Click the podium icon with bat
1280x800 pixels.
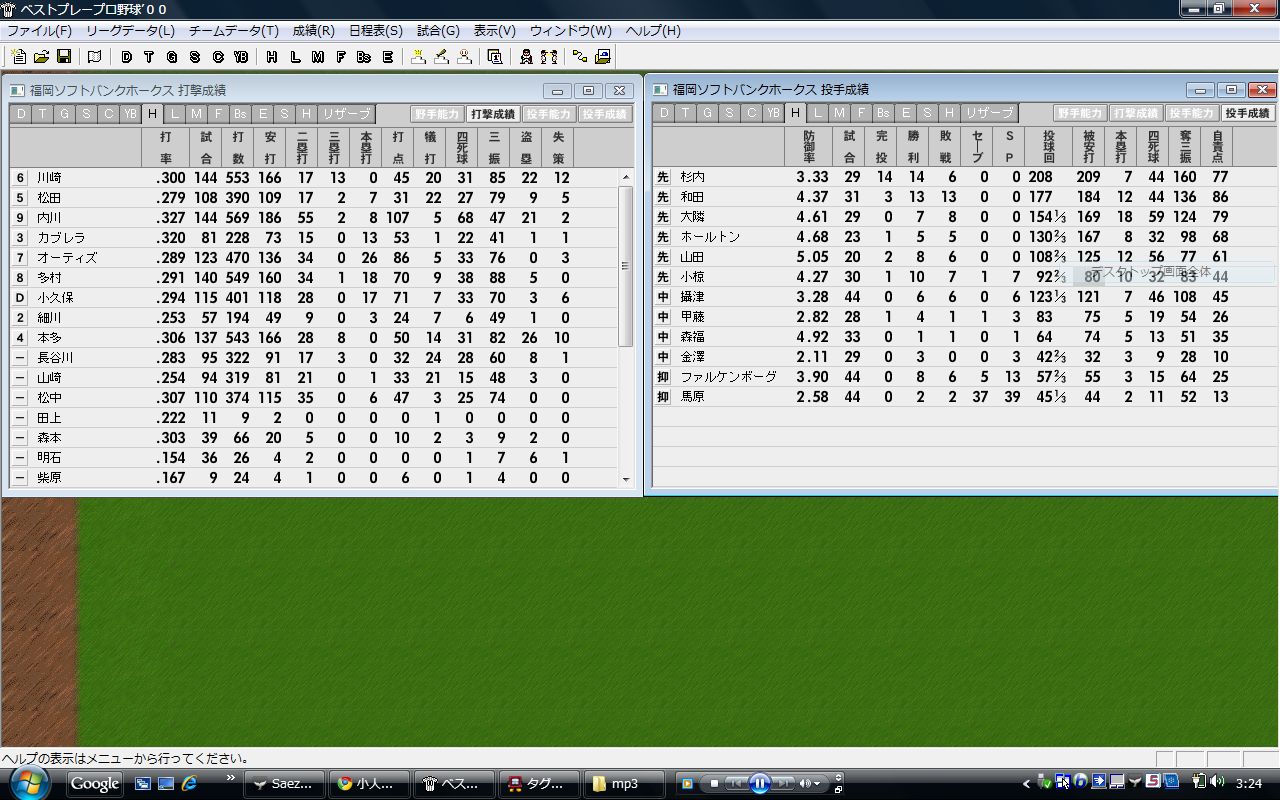pyautogui.click(x=441, y=57)
